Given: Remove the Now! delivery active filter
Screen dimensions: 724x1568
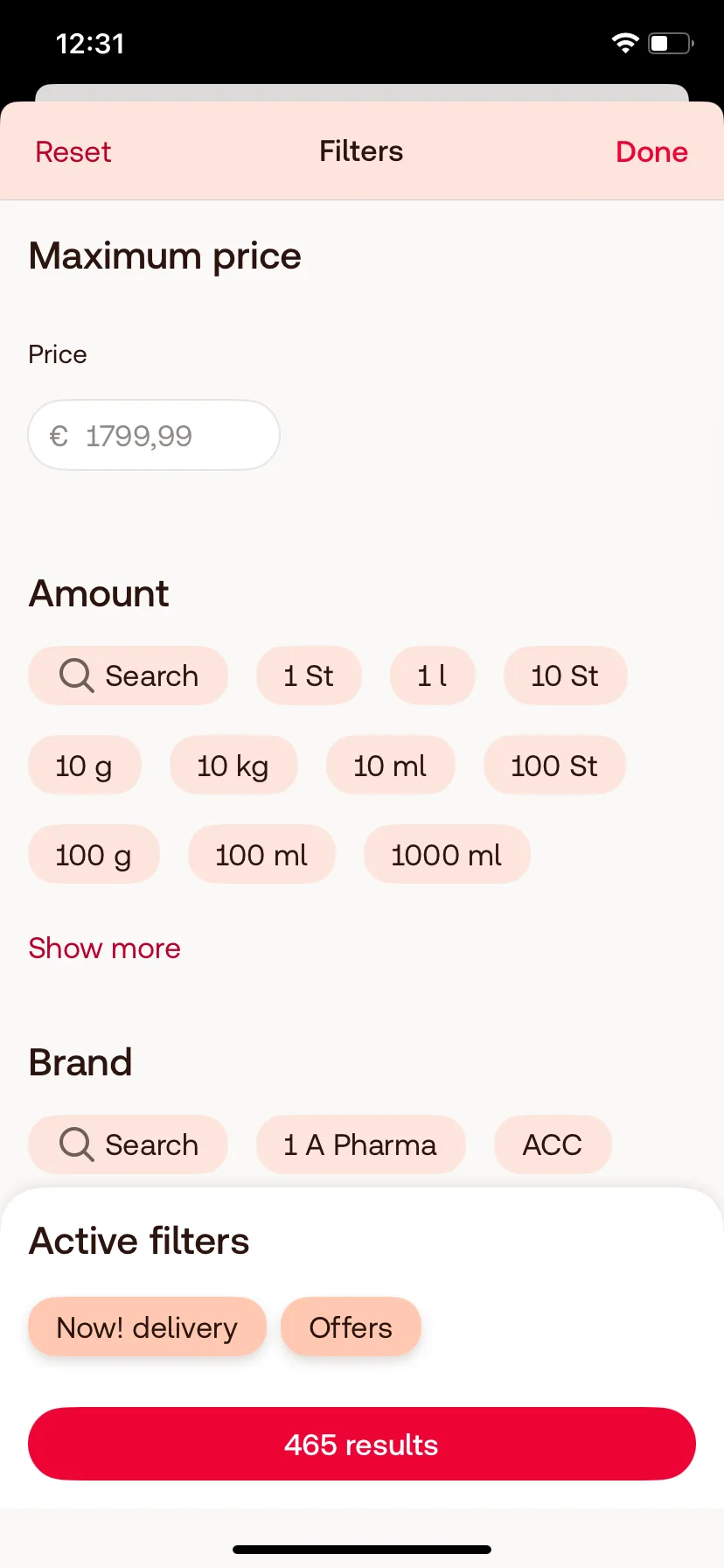Looking at the screenshot, I should point(147,1327).
